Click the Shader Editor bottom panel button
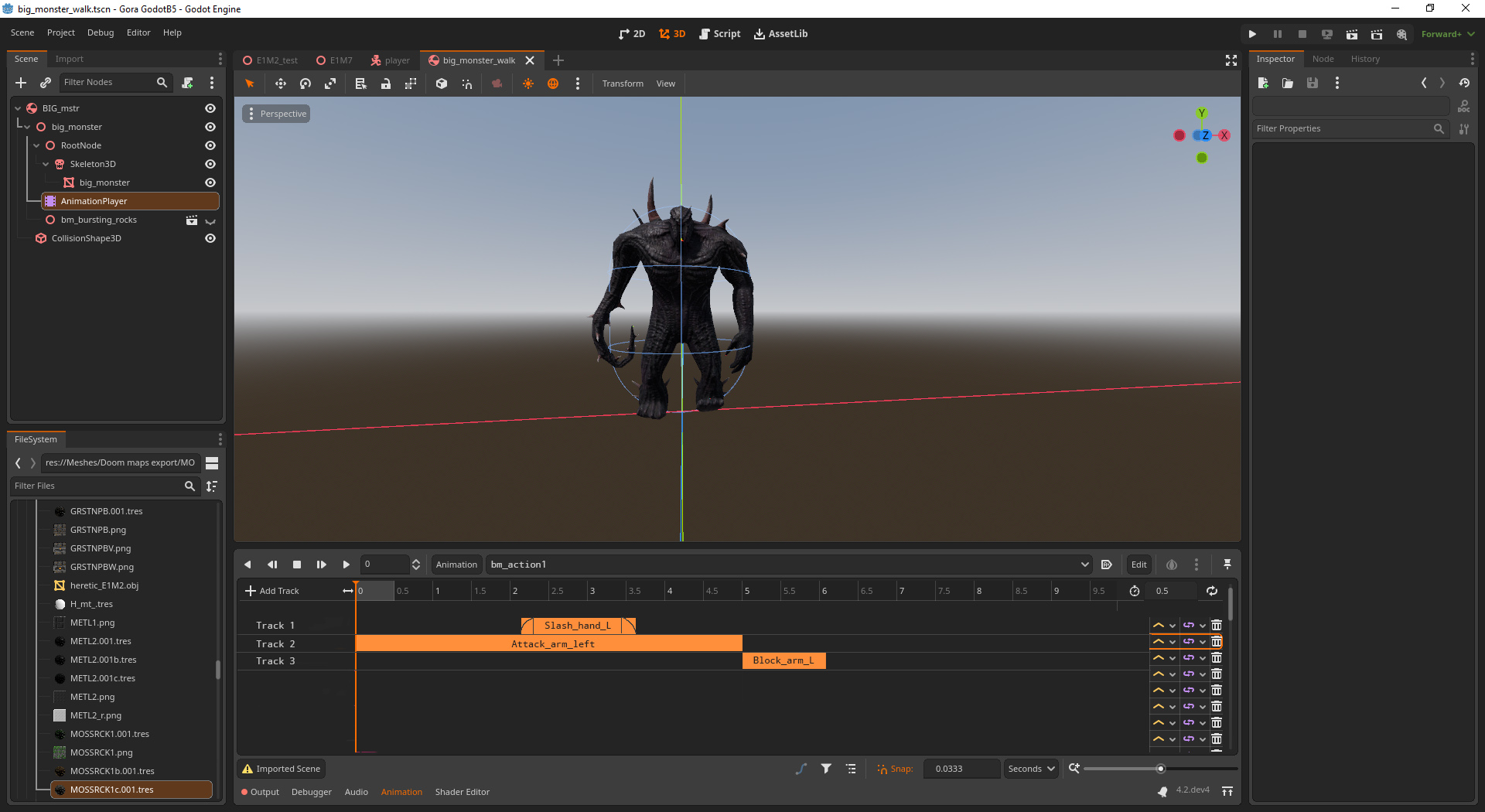The width and height of the screenshot is (1485, 812). tap(463, 792)
